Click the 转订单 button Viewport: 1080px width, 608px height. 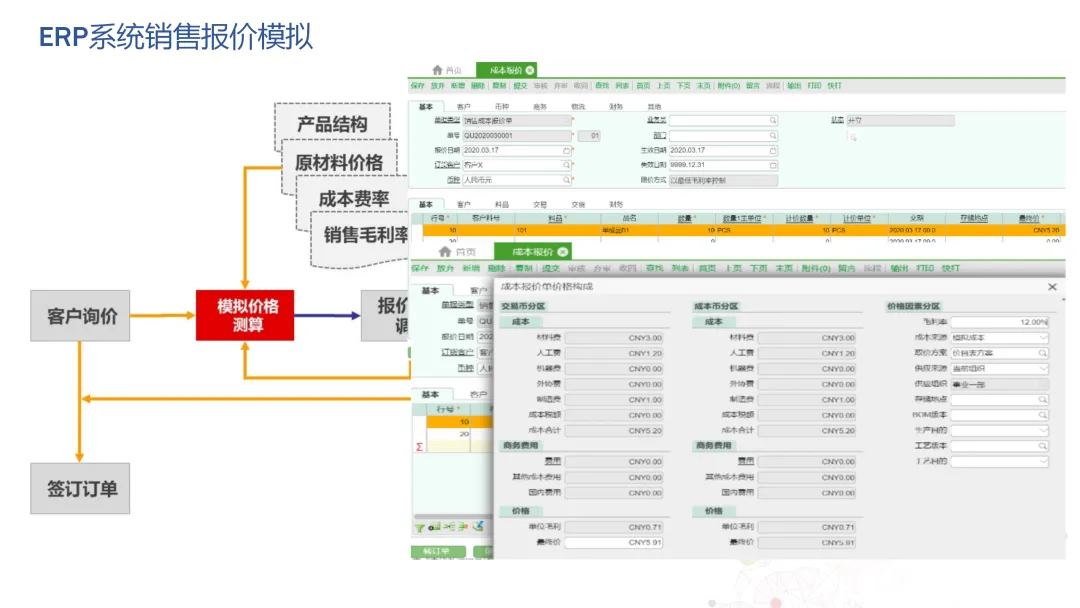(x=438, y=552)
